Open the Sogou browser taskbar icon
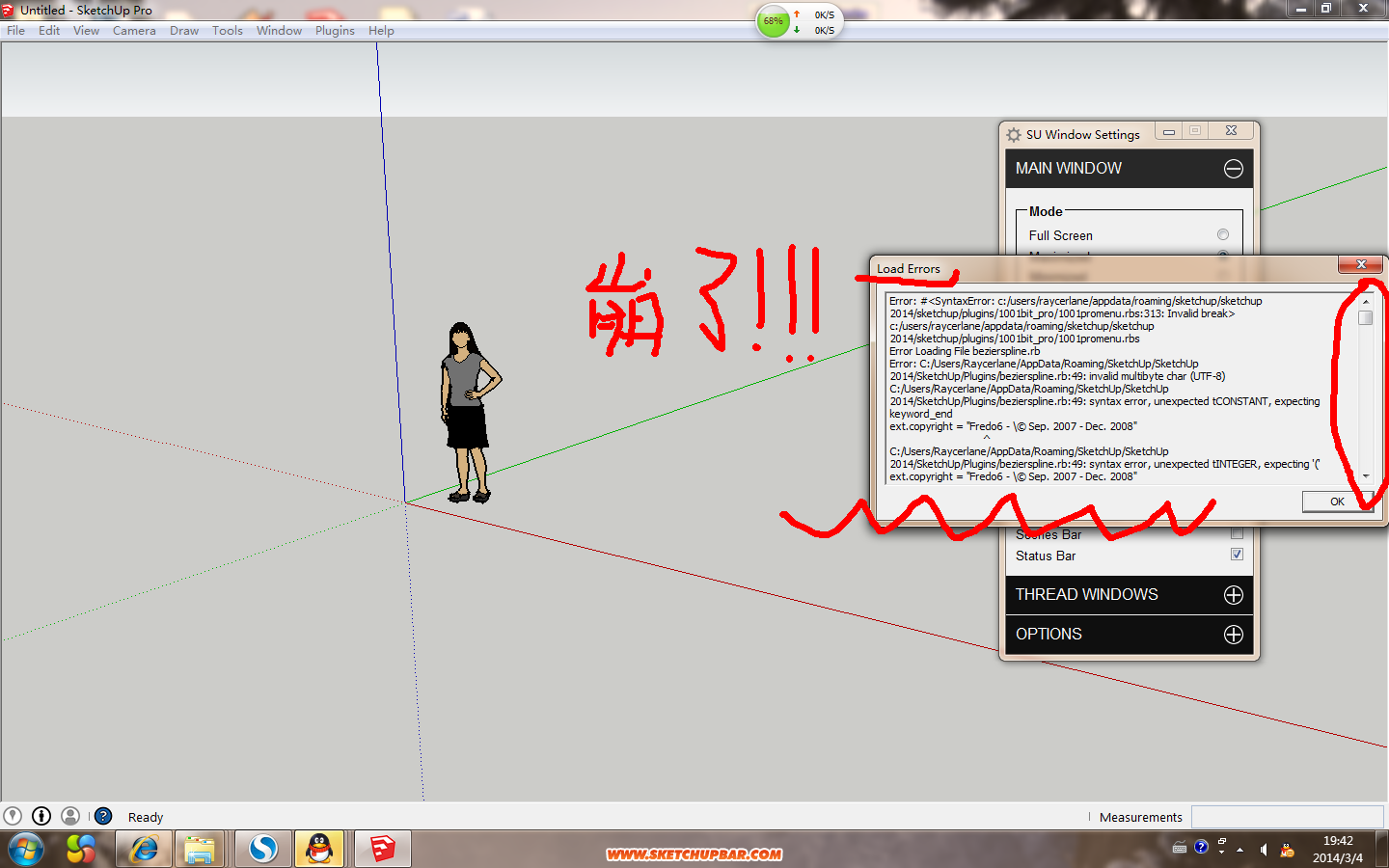The width and height of the screenshot is (1389, 868). point(262,849)
